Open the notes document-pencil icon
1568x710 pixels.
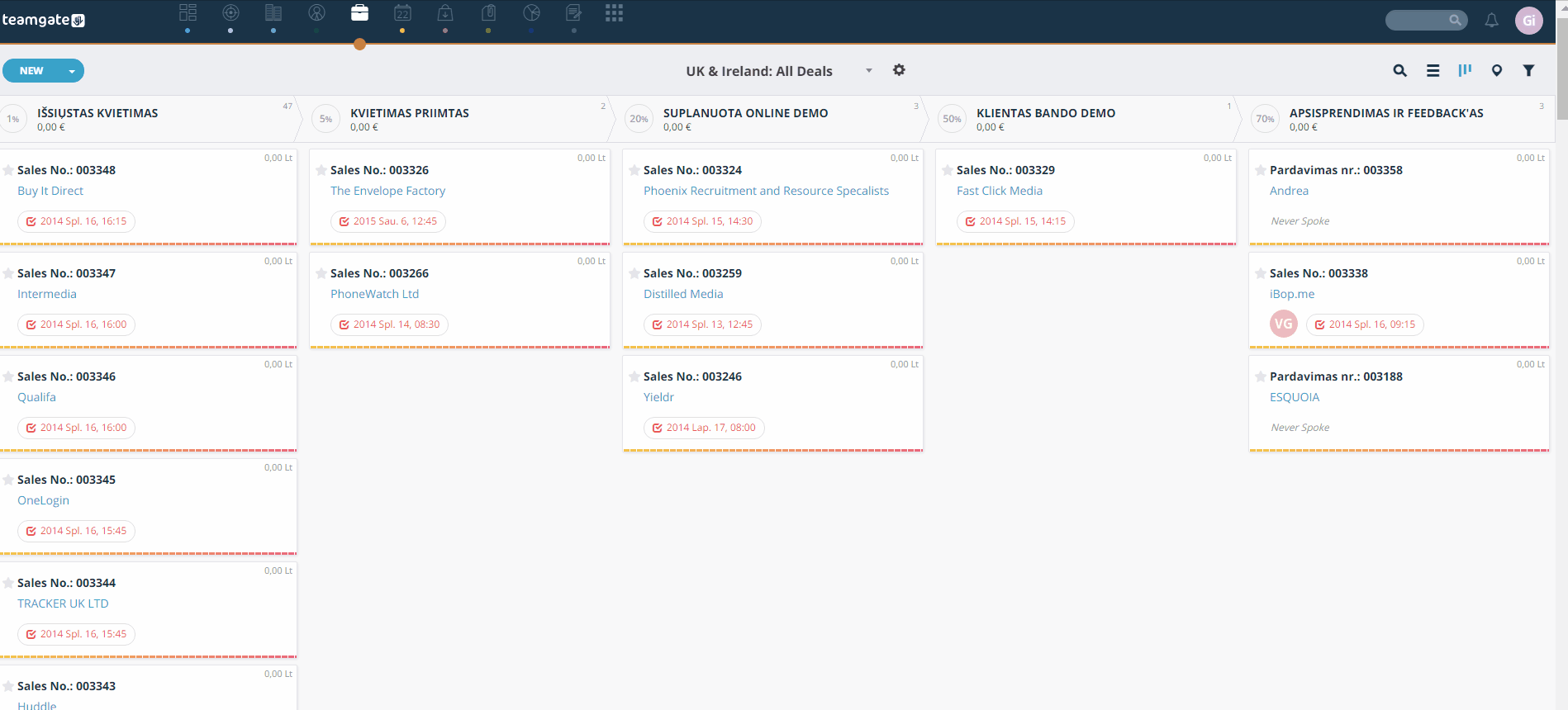574,13
